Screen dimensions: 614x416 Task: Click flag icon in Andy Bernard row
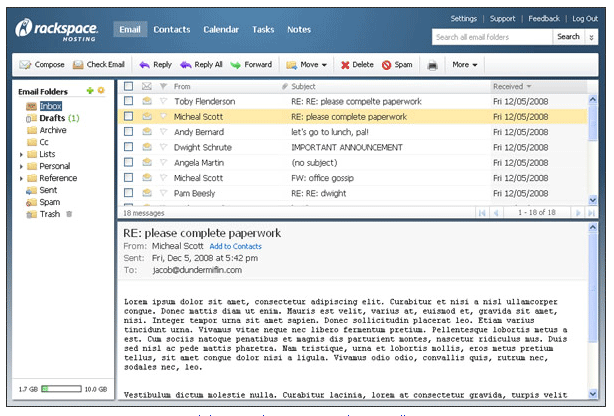[163, 132]
